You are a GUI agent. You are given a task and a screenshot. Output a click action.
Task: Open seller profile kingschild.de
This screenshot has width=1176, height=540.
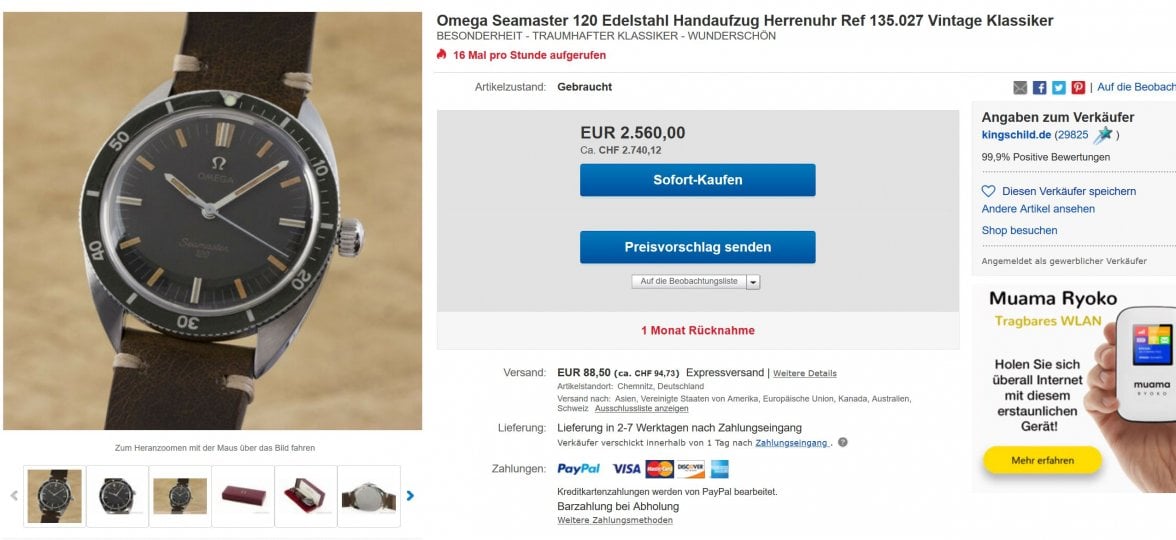pos(1015,135)
